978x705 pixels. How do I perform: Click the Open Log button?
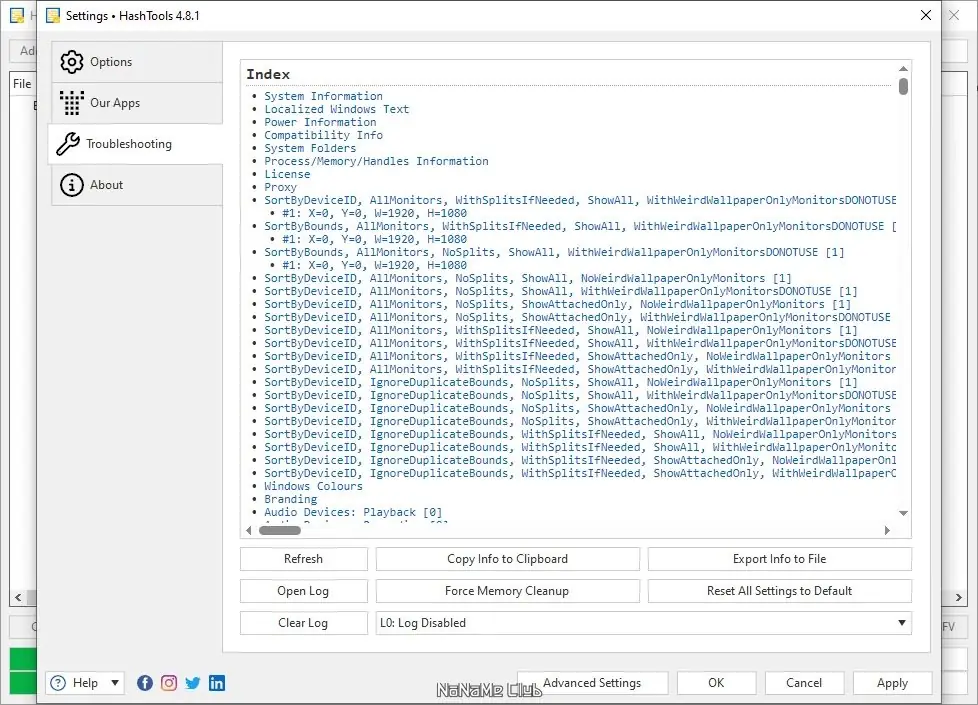click(304, 591)
